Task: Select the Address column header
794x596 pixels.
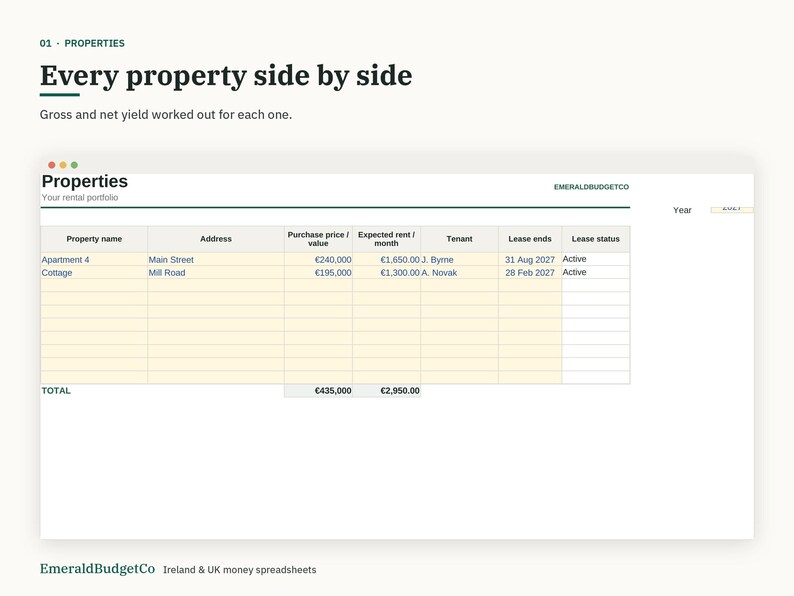Action: (x=216, y=239)
